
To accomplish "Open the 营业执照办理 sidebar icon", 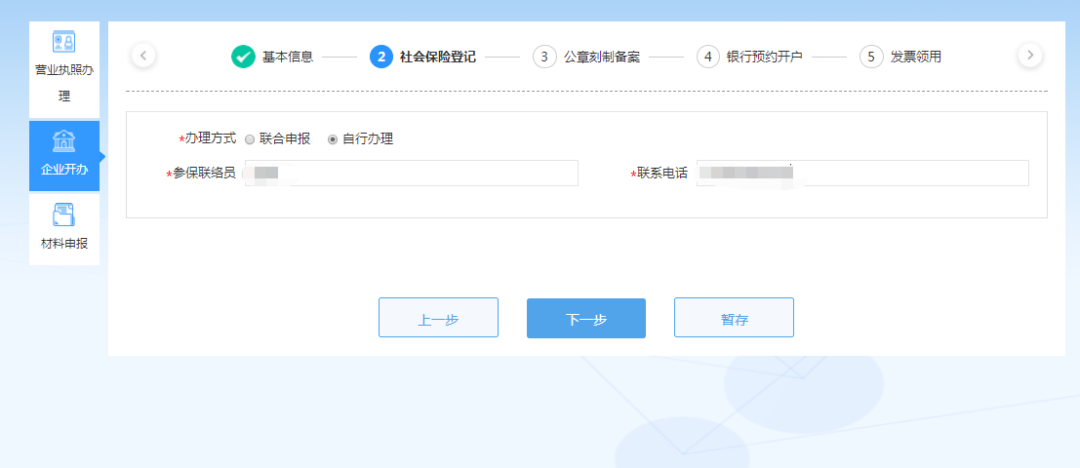I will coord(64,42).
